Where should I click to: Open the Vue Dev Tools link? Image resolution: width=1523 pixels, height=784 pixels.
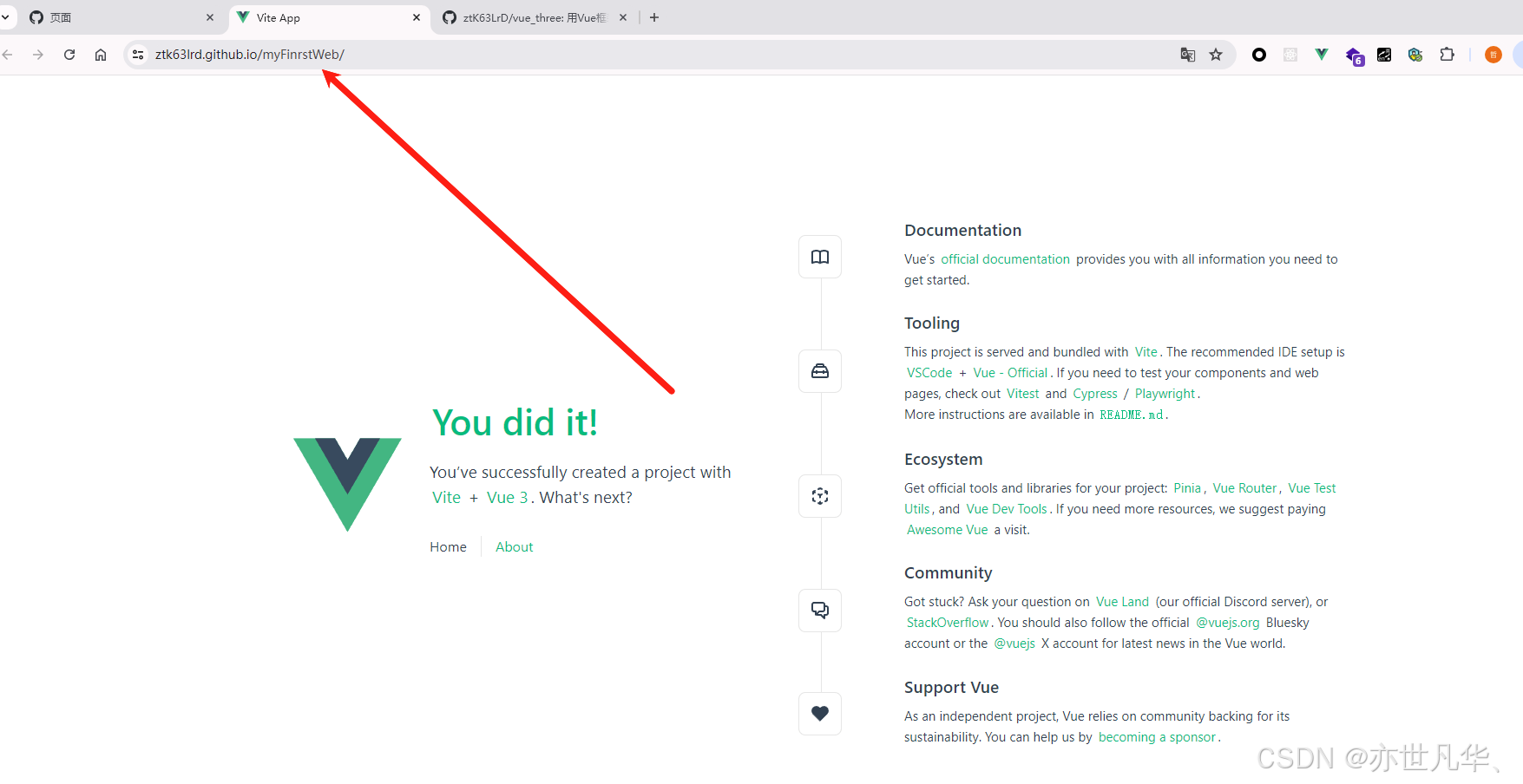pyautogui.click(x=1007, y=509)
